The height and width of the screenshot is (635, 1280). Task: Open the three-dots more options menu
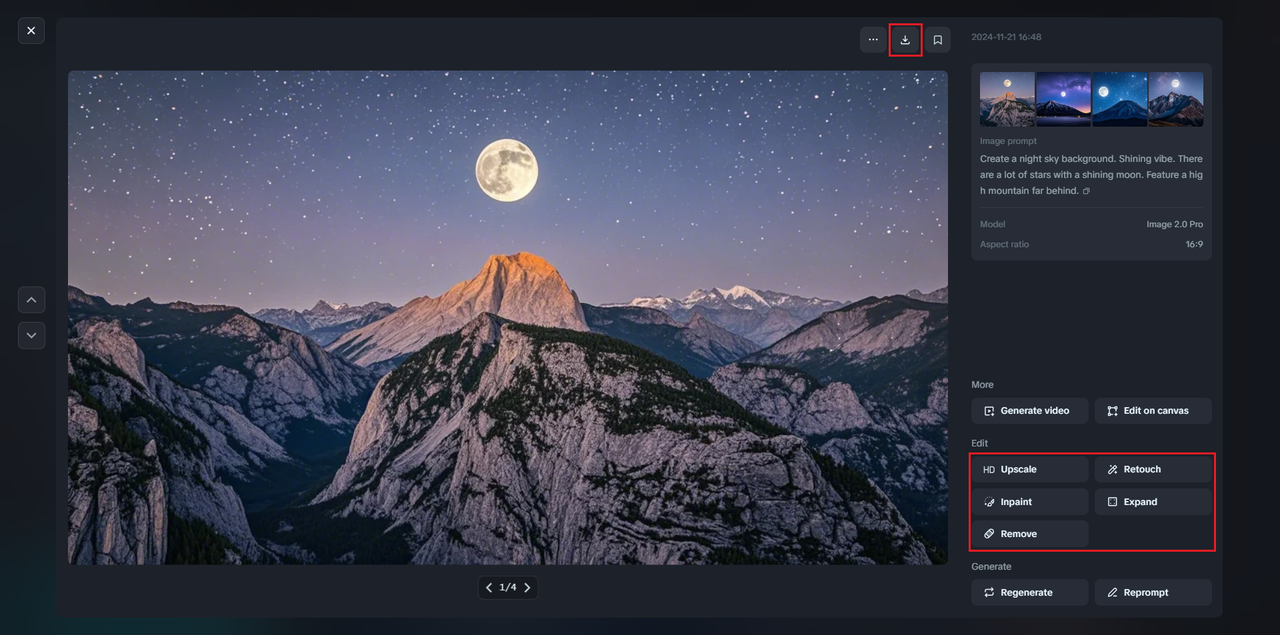[x=873, y=40]
